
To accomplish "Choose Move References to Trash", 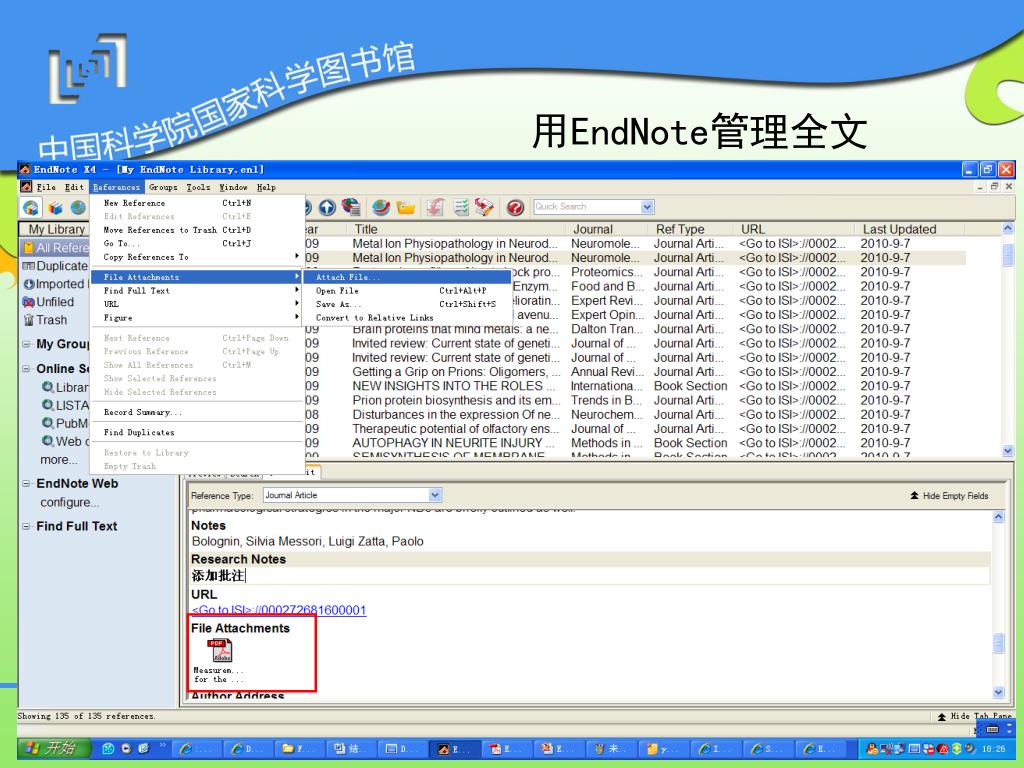I will point(197,230).
